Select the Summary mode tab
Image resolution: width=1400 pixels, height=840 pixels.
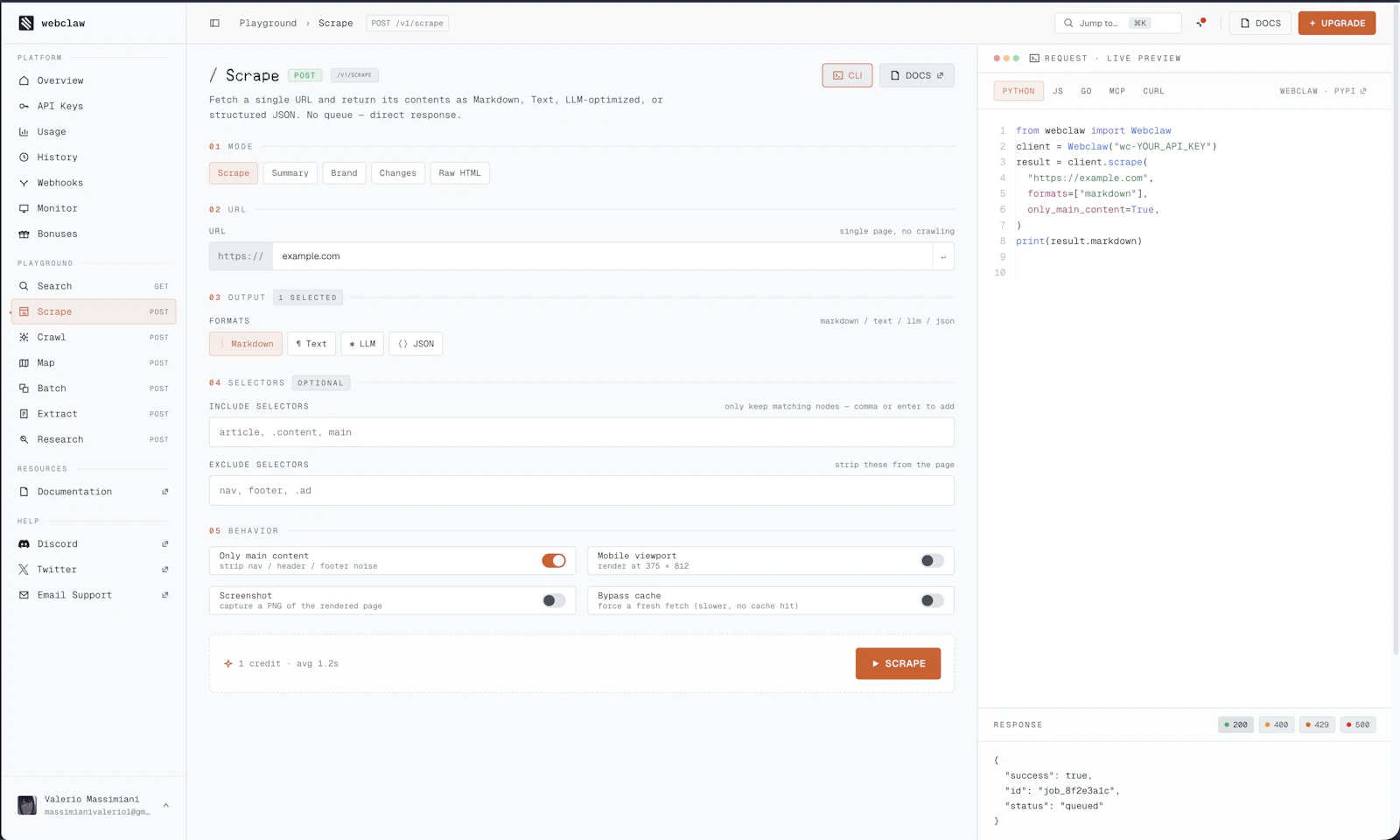click(x=290, y=173)
